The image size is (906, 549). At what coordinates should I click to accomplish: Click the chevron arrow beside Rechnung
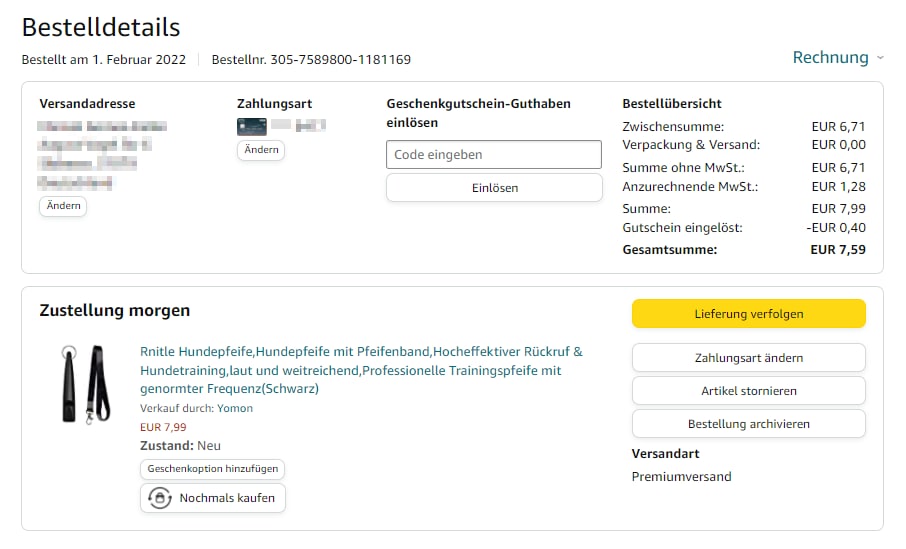click(x=880, y=58)
